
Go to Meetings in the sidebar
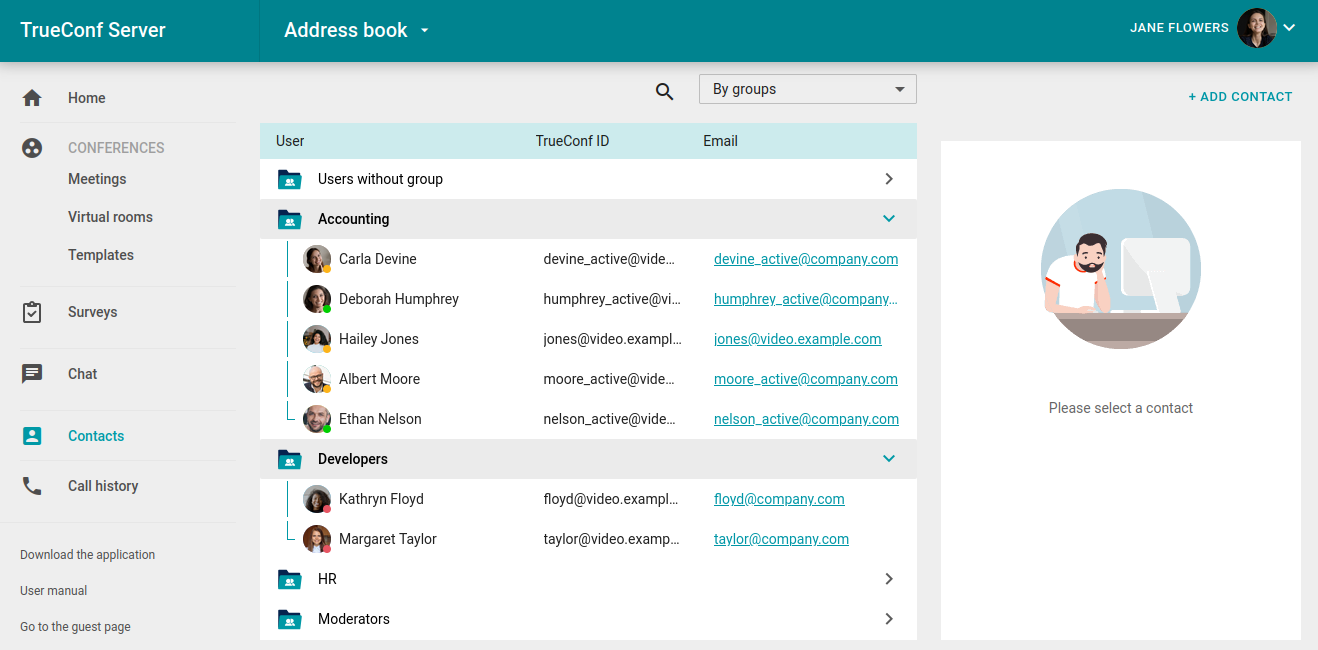97,179
